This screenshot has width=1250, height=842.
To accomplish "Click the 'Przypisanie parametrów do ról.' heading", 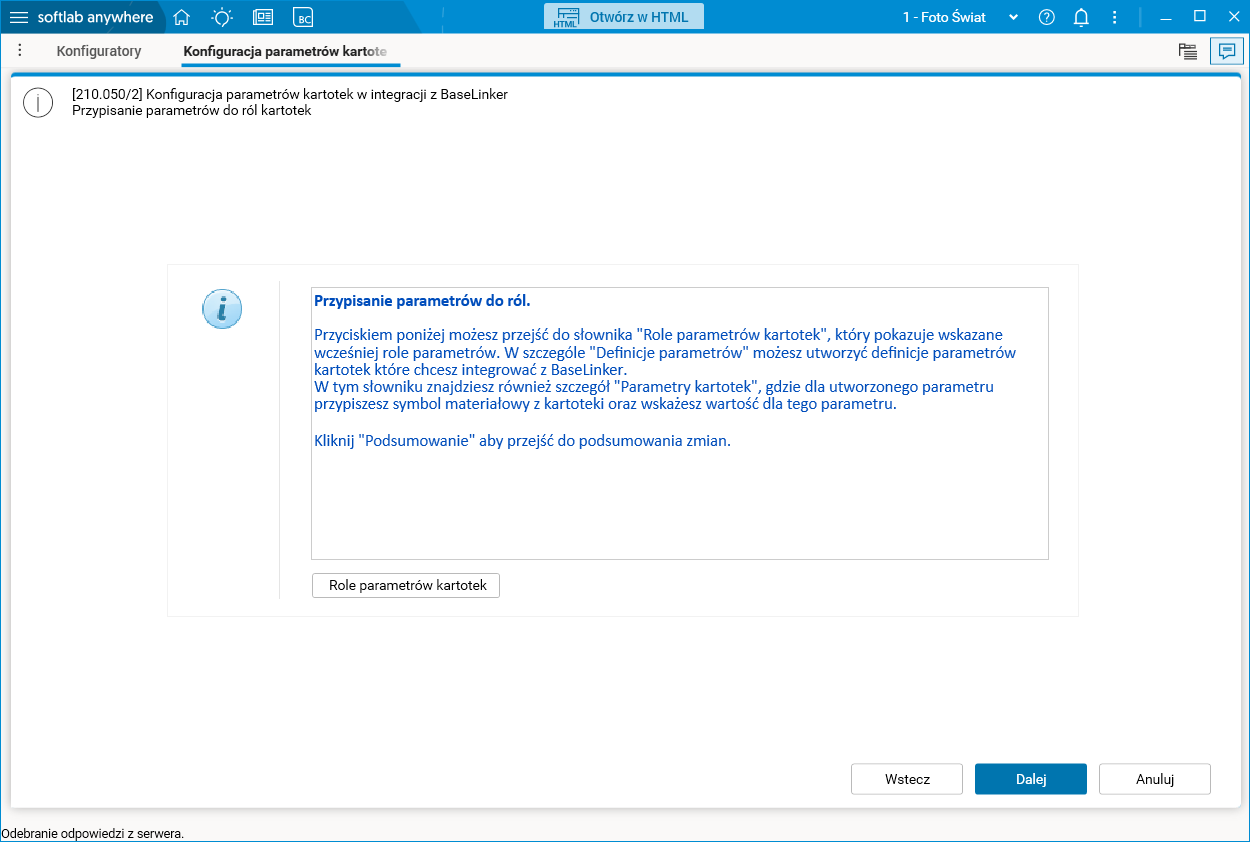I will pyautogui.click(x=422, y=300).
